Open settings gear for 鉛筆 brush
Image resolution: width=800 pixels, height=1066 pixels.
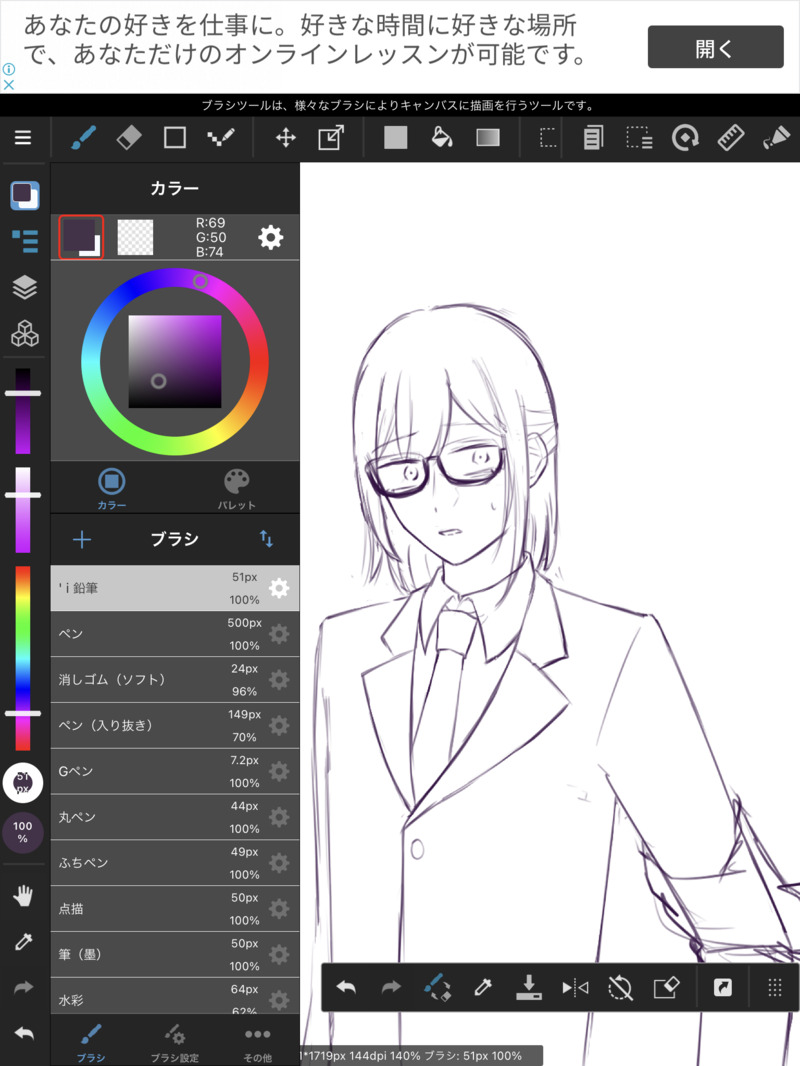coord(279,588)
